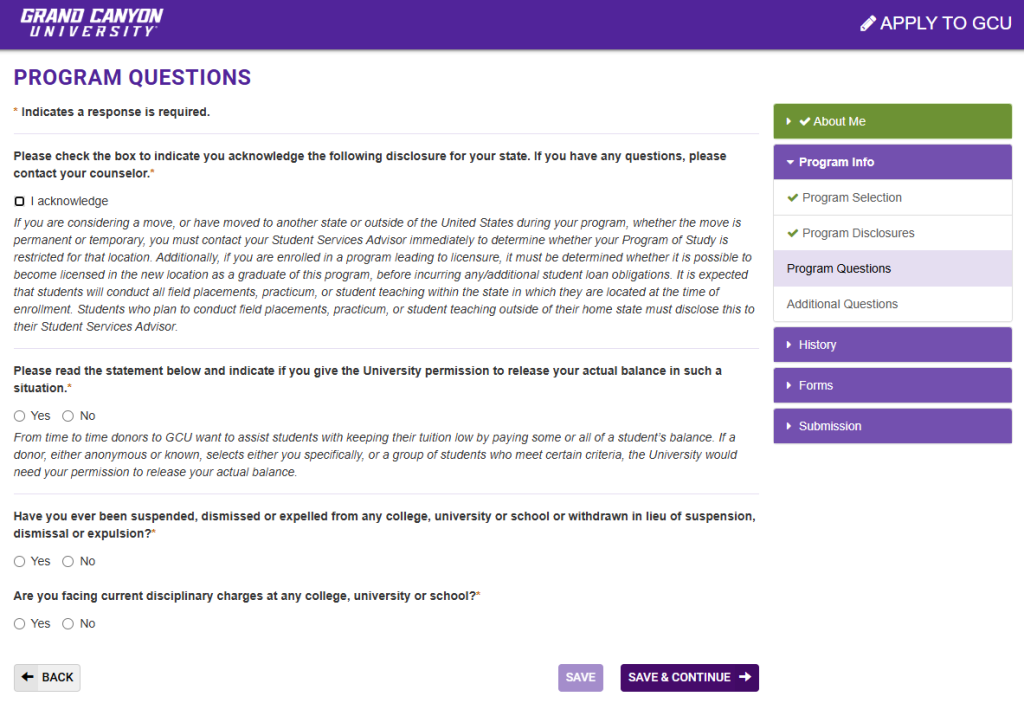Viewport: 1024px width, 703px height.
Task: Select Yes for current disciplinary charges question
Action: coord(20,624)
